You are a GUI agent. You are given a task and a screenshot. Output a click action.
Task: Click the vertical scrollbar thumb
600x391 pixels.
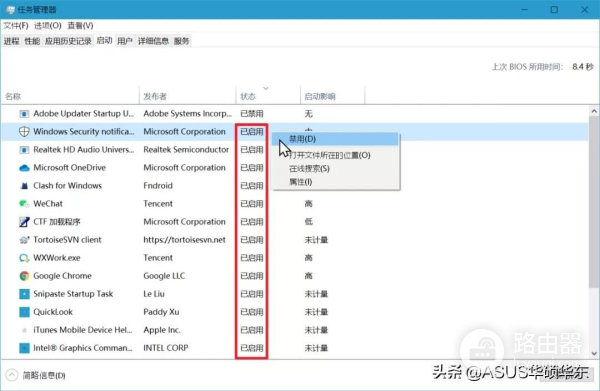(594, 202)
